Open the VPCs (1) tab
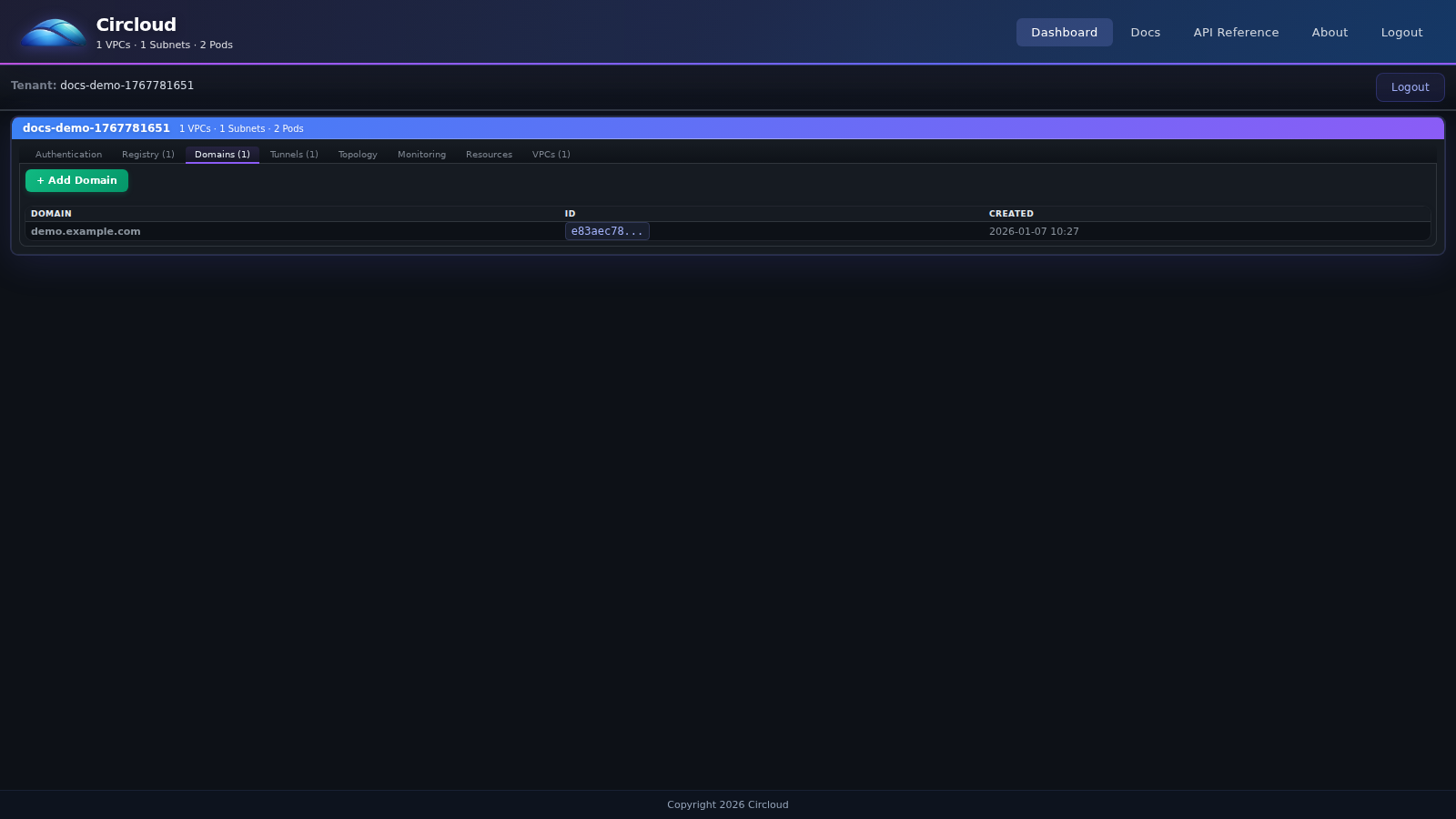 551,154
